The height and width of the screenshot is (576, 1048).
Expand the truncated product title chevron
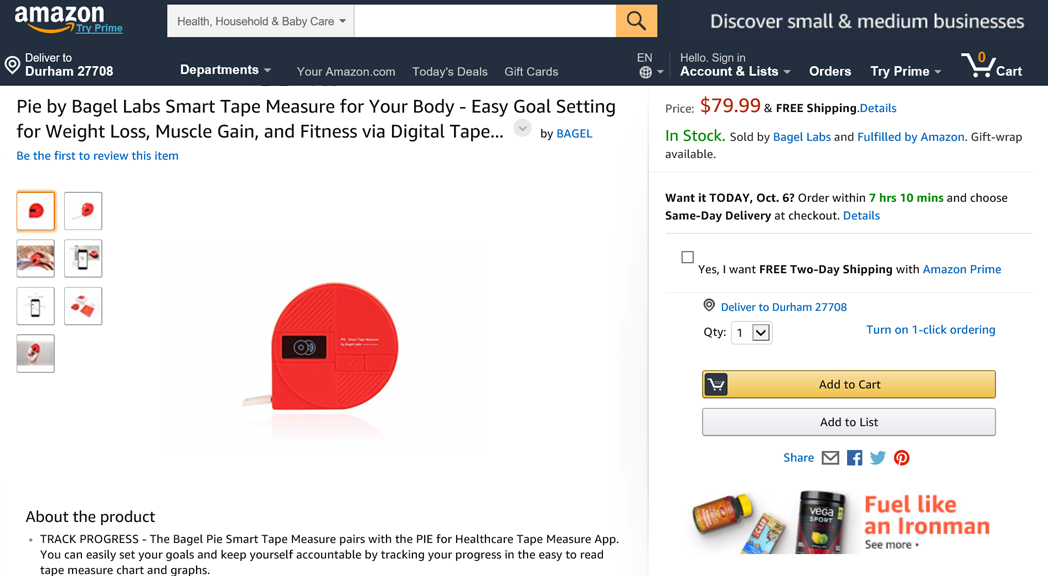[522, 128]
